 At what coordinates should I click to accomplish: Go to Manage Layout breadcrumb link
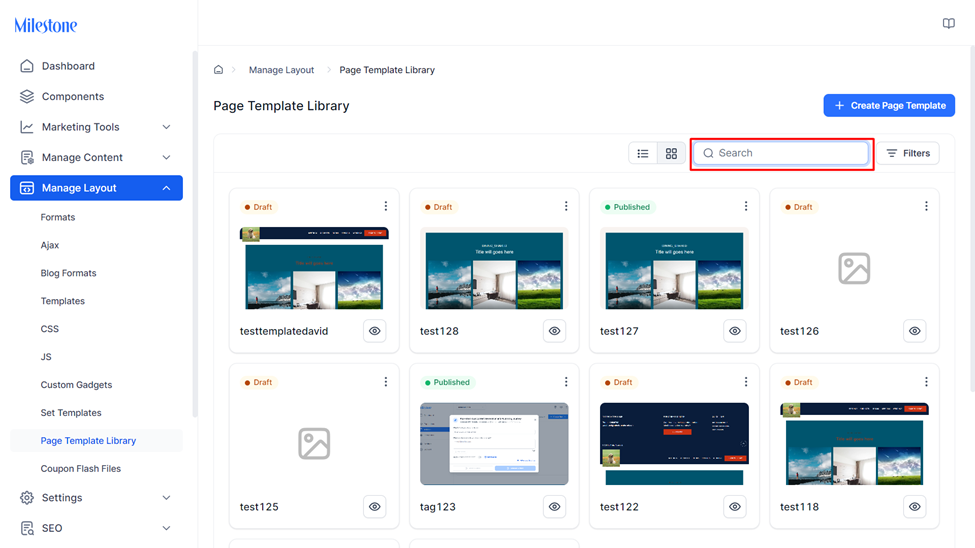282,70
